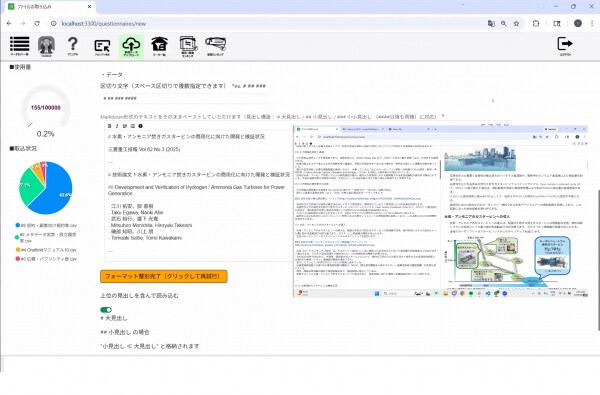Viewport: 600px width, 395px height.
Task: Open the browser profile avatar
Action: pos(578,23)
